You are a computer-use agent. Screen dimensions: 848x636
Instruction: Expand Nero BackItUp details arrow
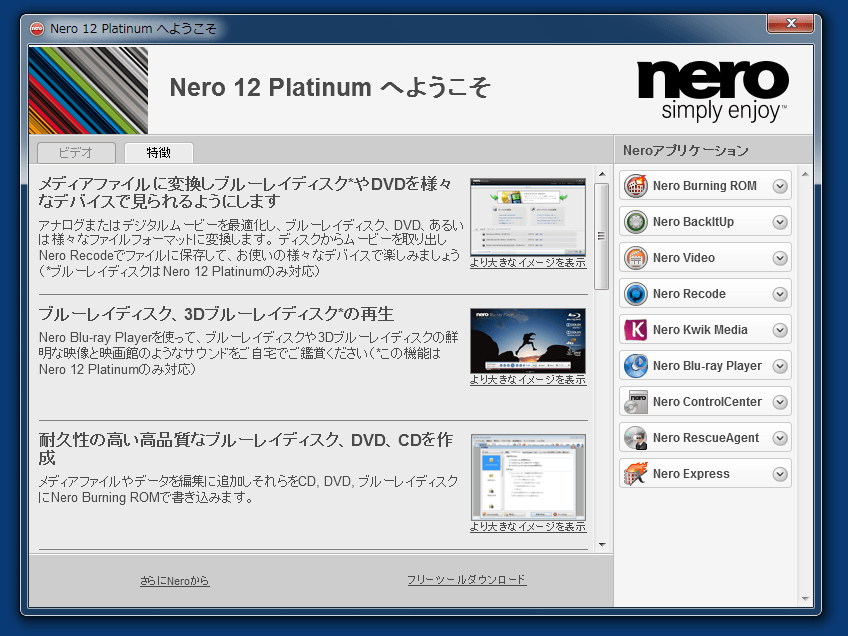780,222
